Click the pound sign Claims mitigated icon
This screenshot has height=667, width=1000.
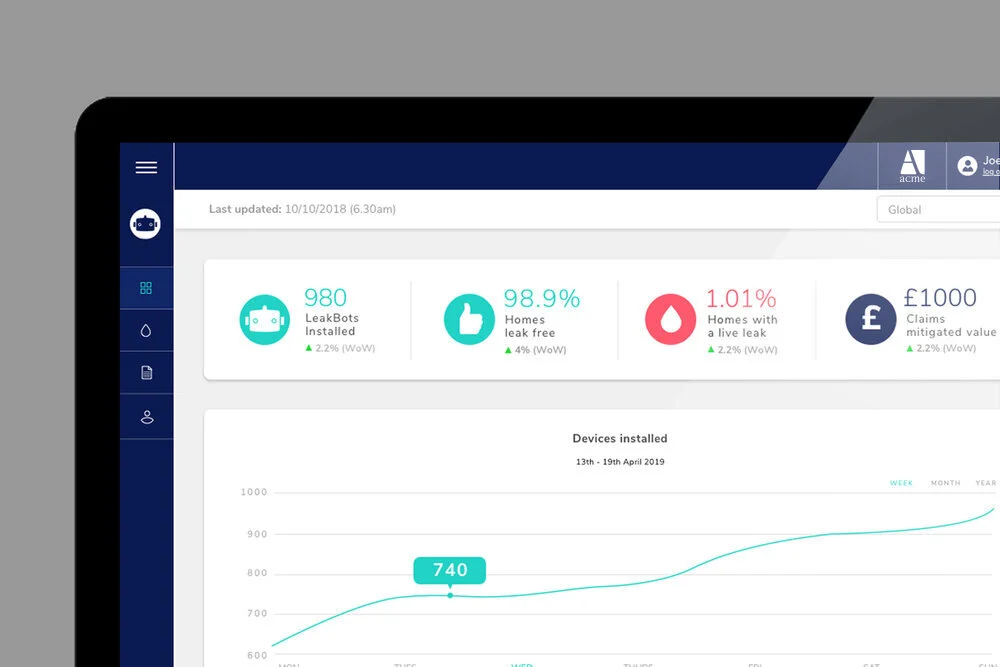(871, 319)
